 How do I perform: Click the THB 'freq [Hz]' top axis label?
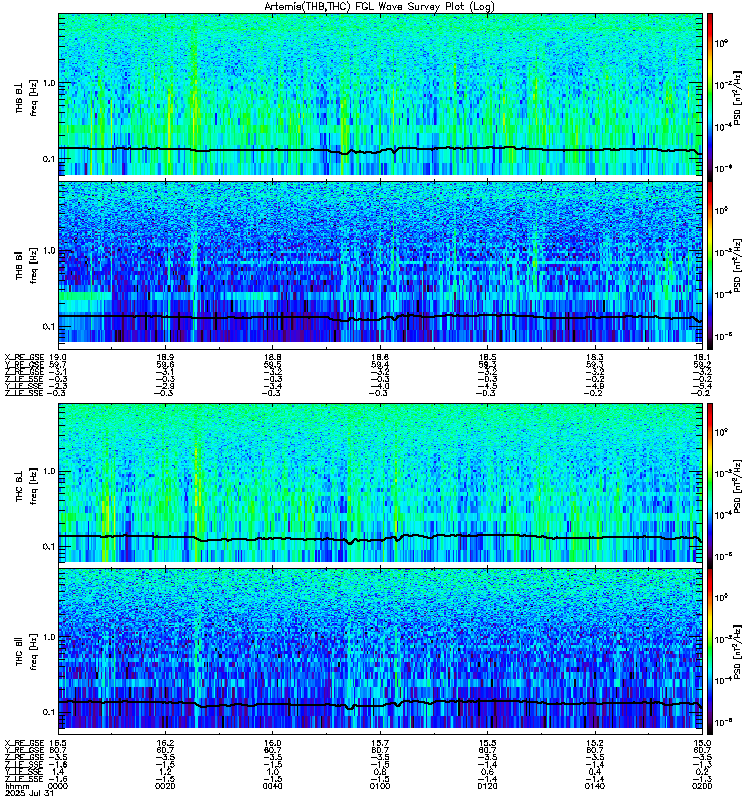click(x=34, y=98)
